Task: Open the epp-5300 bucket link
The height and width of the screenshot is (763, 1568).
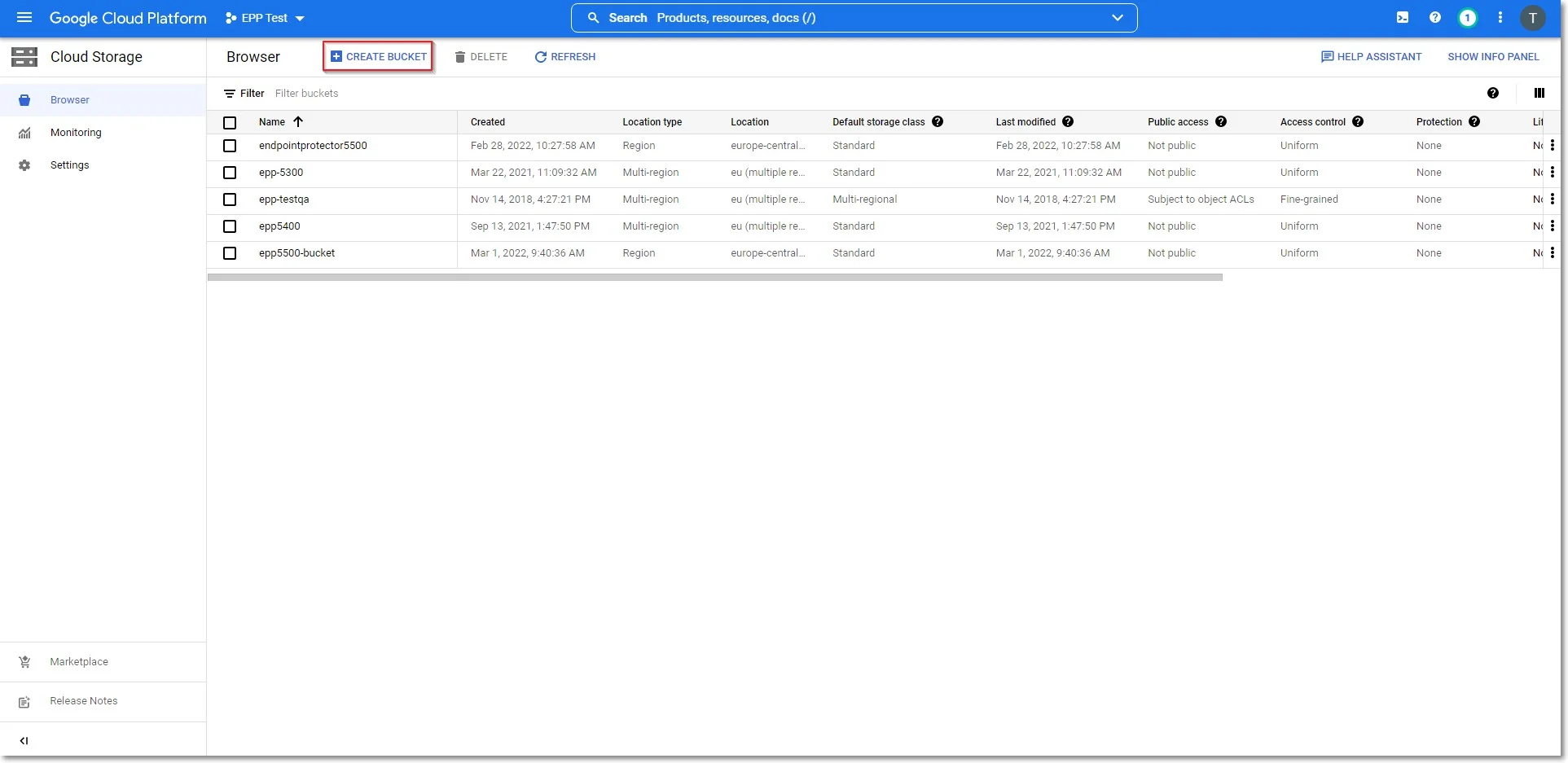Action: [281, 172]
